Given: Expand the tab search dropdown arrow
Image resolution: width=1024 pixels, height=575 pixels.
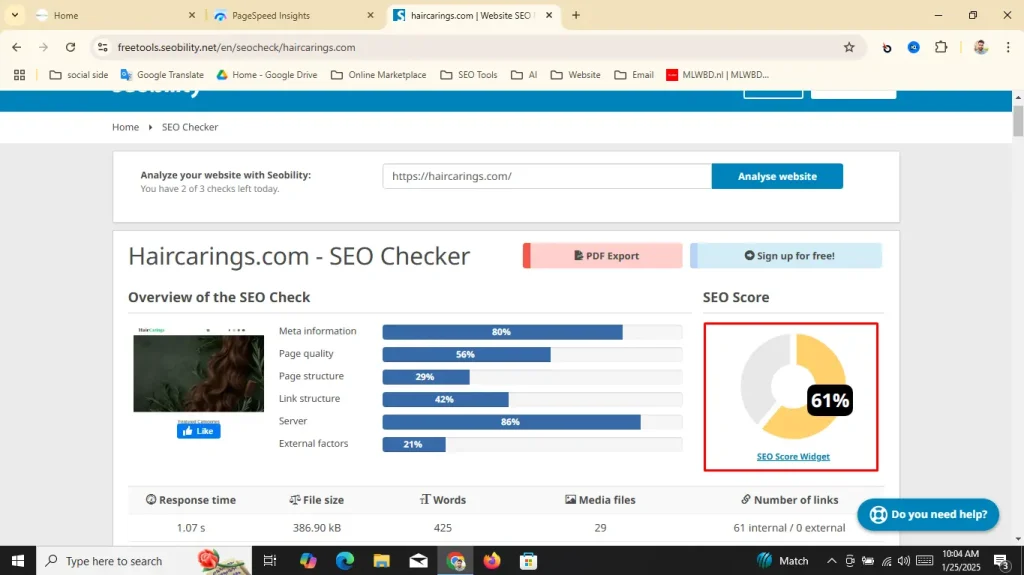Looking at the screenshot, I should pos(15,15).
